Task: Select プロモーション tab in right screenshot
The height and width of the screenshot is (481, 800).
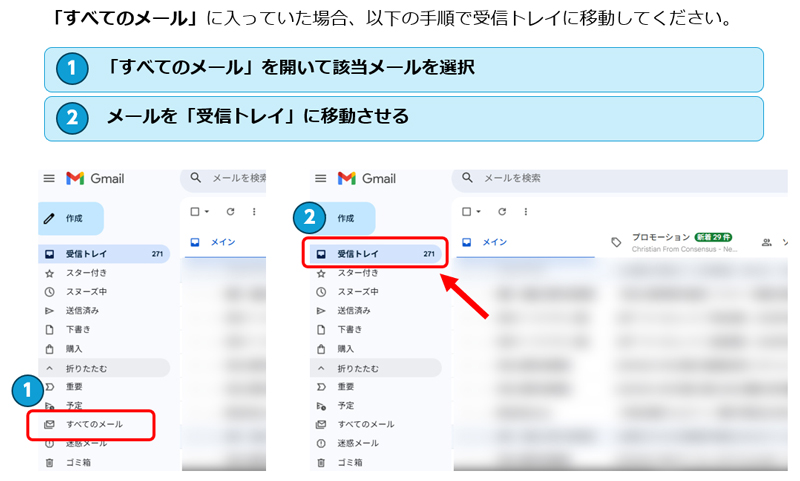Action: (x=674, y=242)
